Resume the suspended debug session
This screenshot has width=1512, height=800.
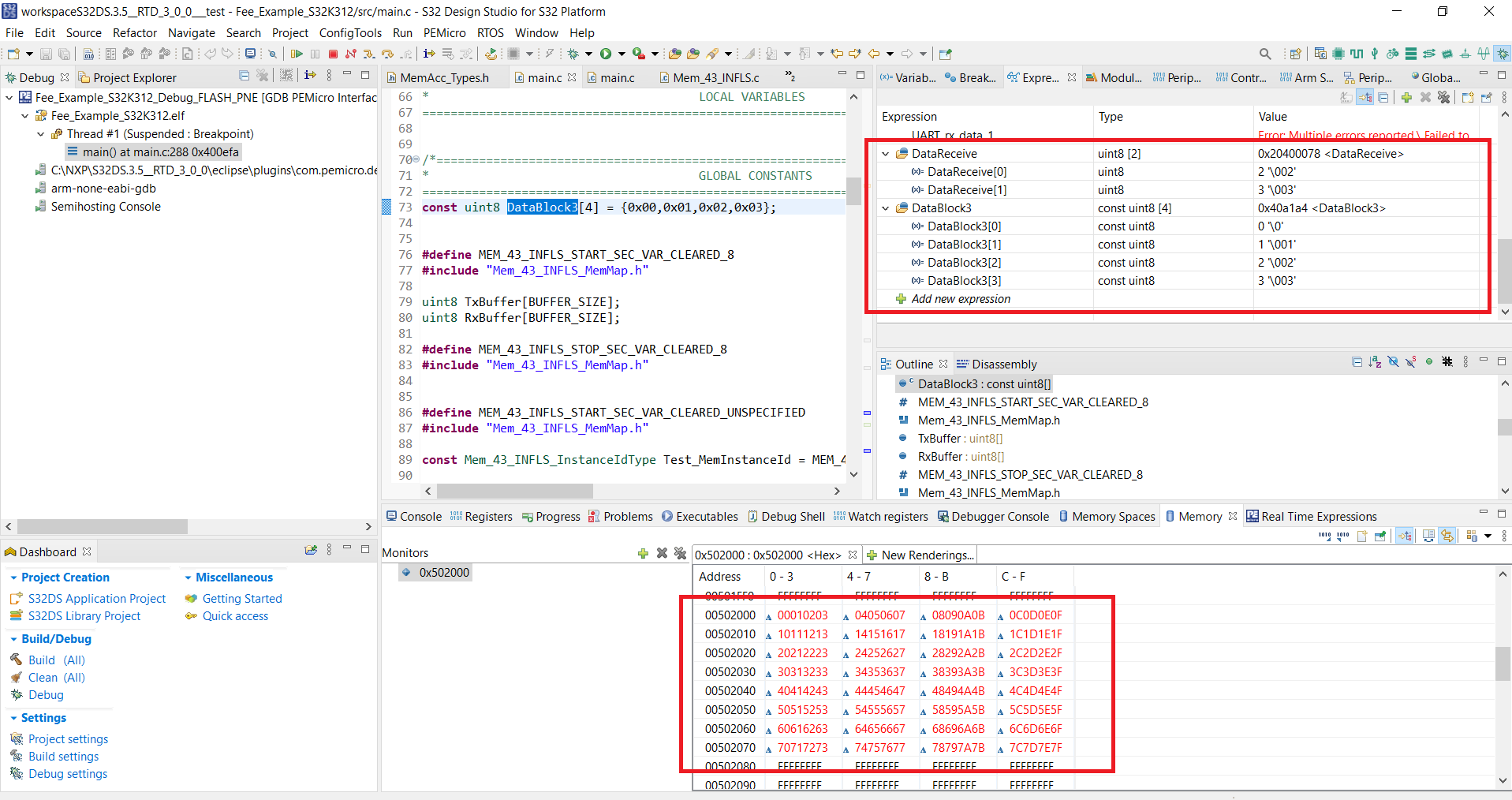click(x=297, y=53)
